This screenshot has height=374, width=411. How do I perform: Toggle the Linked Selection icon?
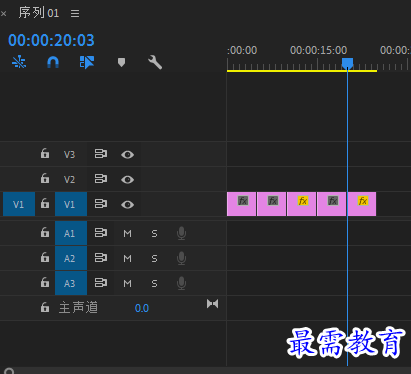point(87,62)
